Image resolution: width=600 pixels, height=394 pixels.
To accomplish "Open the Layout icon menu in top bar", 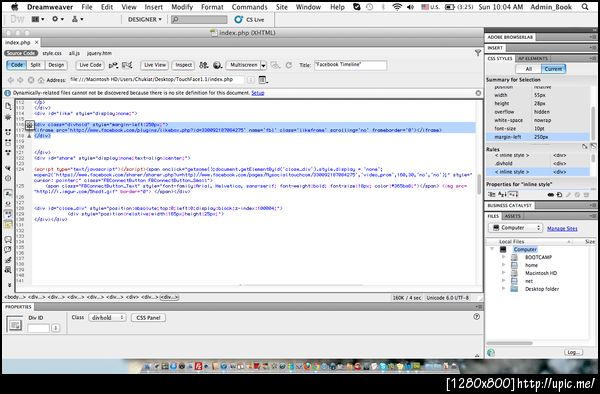I will pyautogui.click(x=38, y=19).
